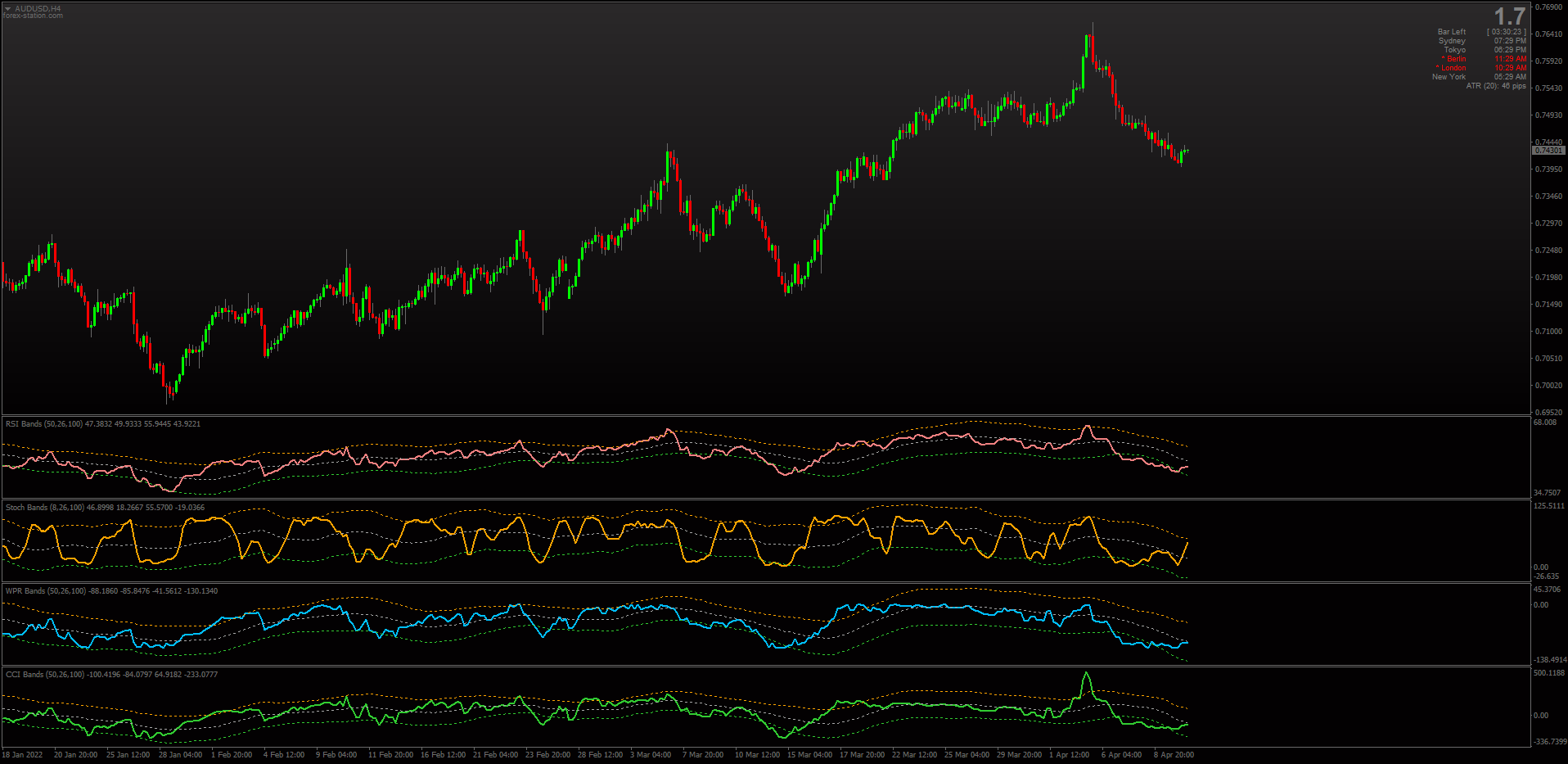The height and width of the screenshot is (764, 1568).
Task: Click the forex-station.com label
Action: pyautogui.click(x=33, y=16)
